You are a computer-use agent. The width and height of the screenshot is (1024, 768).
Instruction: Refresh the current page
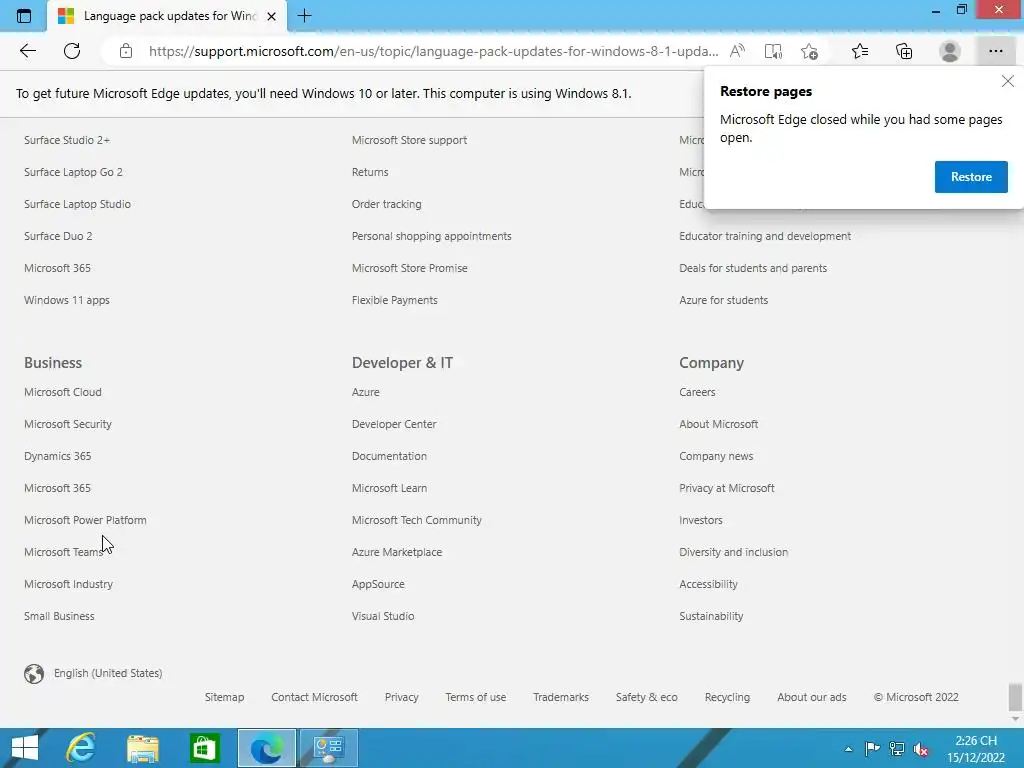[72, 51]
